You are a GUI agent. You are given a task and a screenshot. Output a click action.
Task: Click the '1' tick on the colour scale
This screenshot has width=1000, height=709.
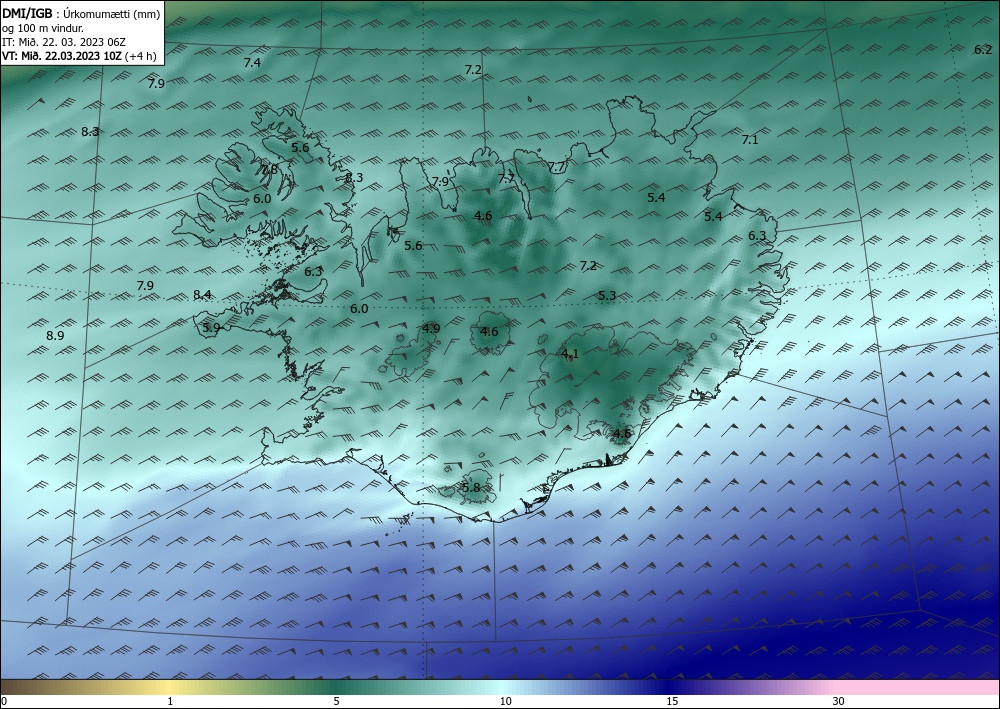pos(170,701)
